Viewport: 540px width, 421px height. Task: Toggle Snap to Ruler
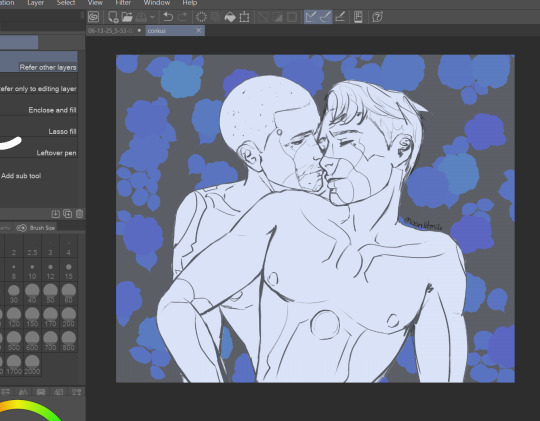[x=311, y=17]
